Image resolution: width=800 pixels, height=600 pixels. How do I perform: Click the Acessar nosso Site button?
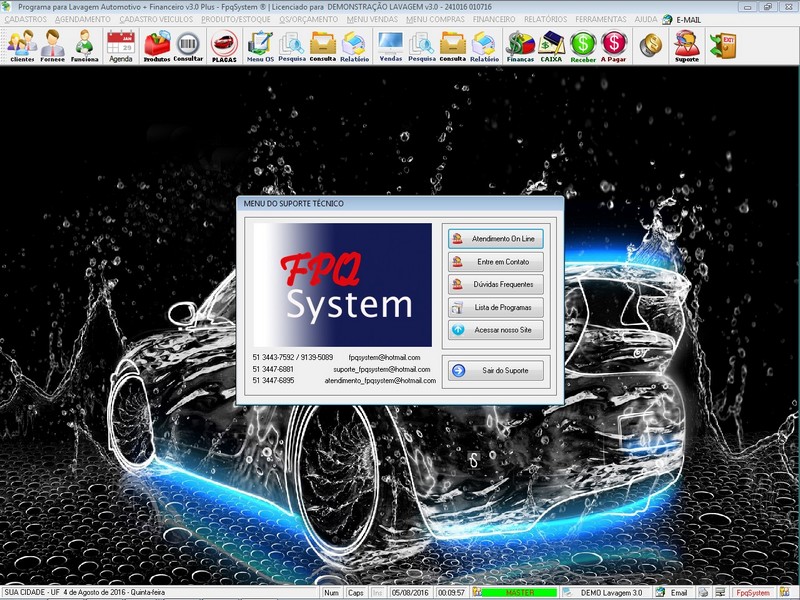pos(495,330)
